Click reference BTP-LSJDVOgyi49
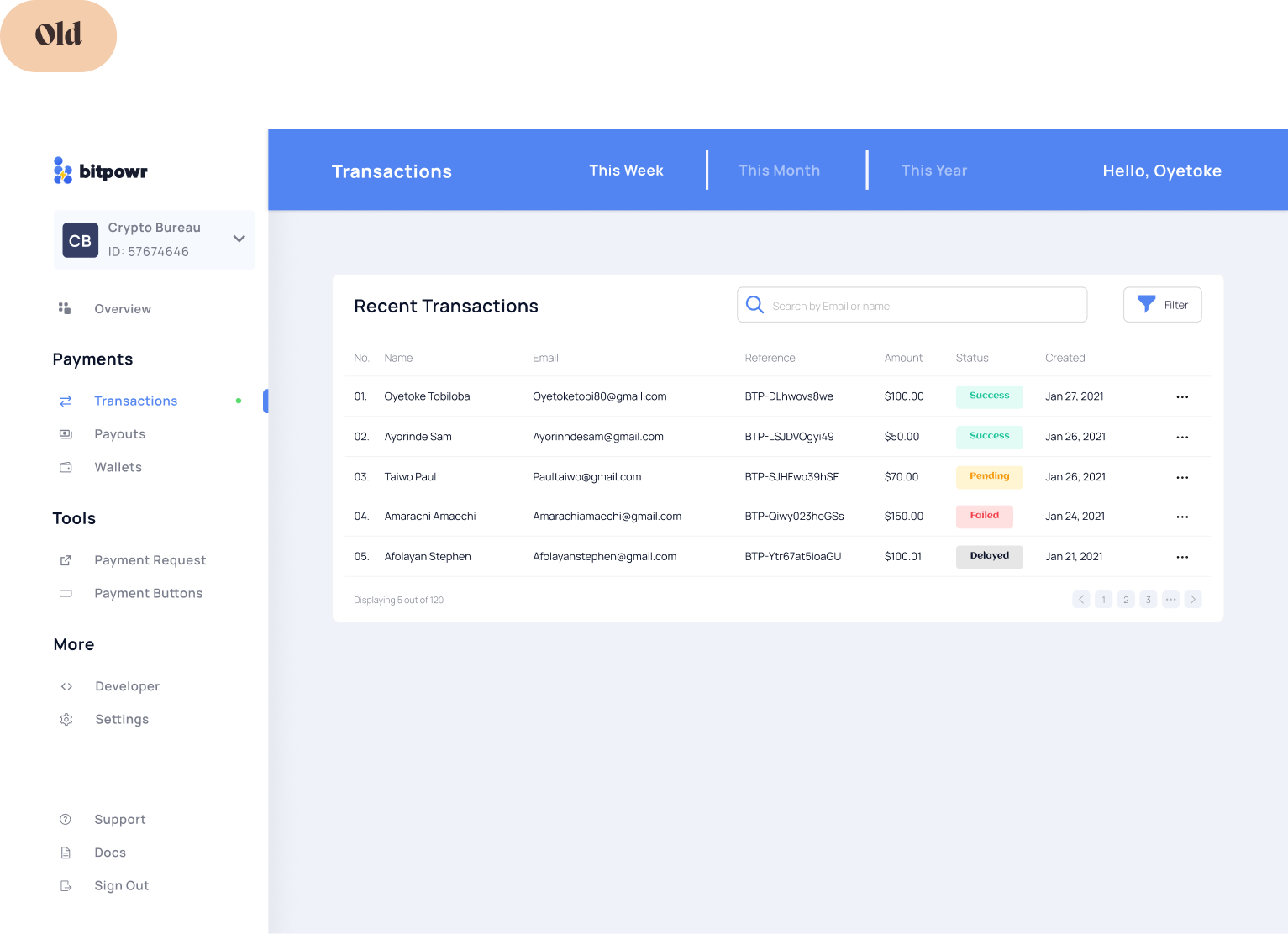This screenshot has width=1288, height=934. point(789,437)
